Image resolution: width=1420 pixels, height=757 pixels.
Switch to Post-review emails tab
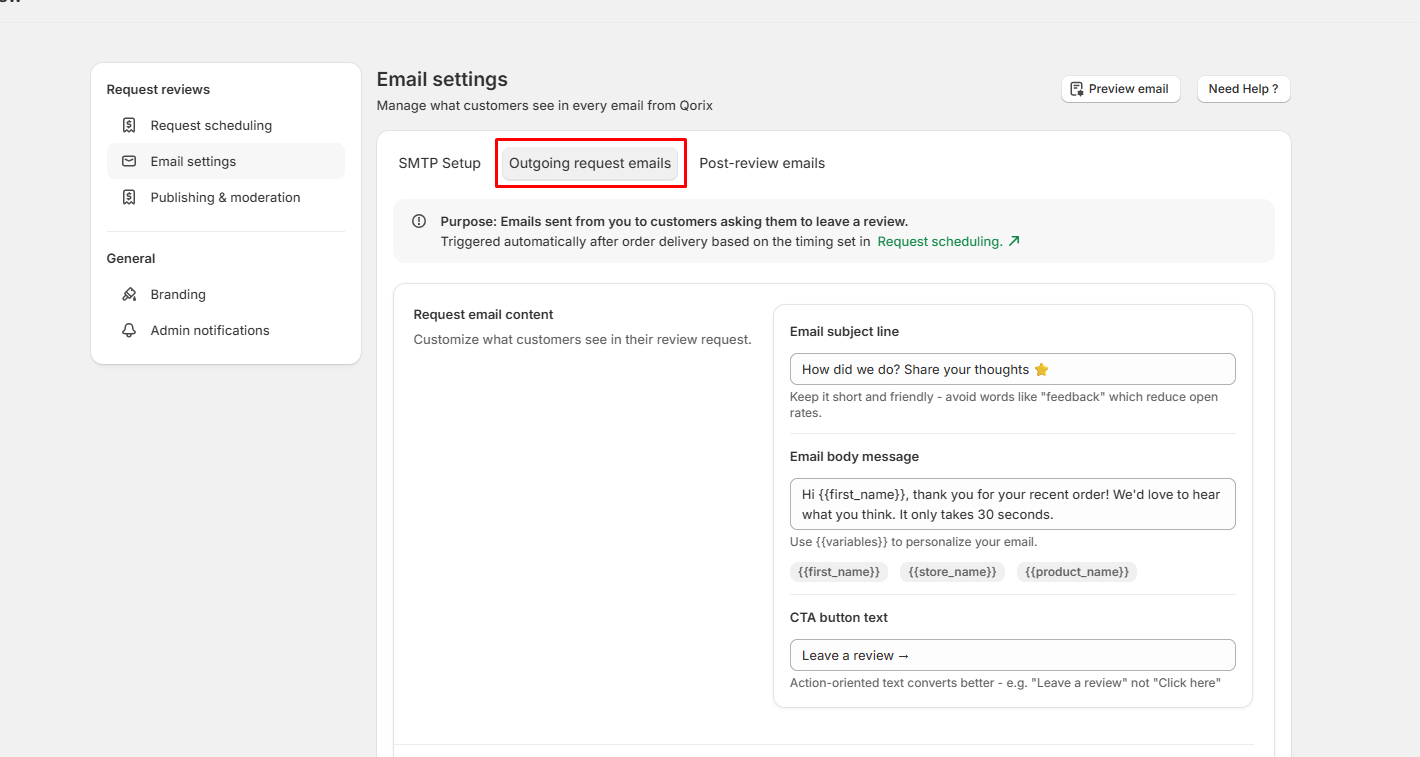click(762, 163)
